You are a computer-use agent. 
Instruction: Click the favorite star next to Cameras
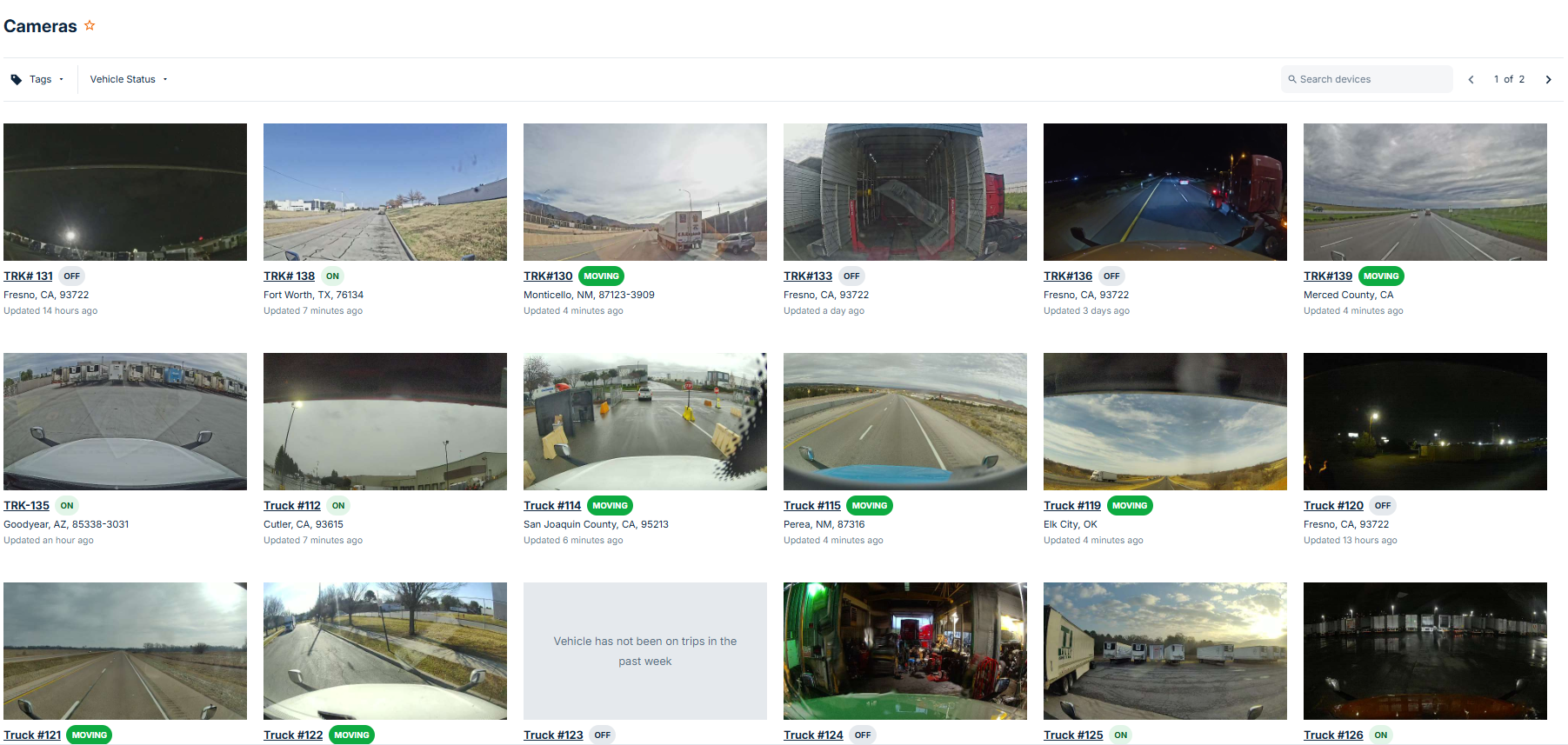click(x=90, y=26)
